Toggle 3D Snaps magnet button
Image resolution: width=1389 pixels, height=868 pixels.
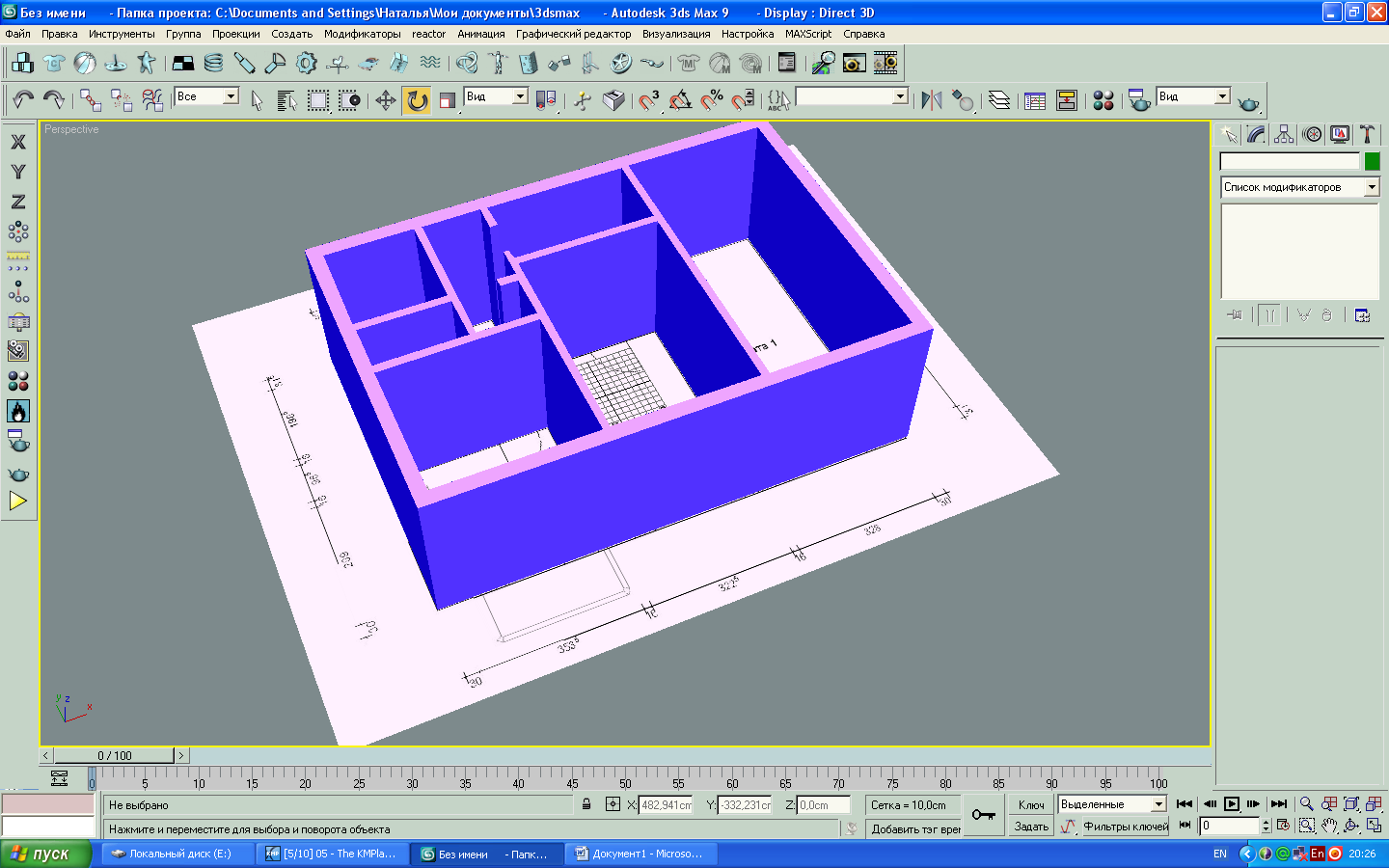click(649, 99)
